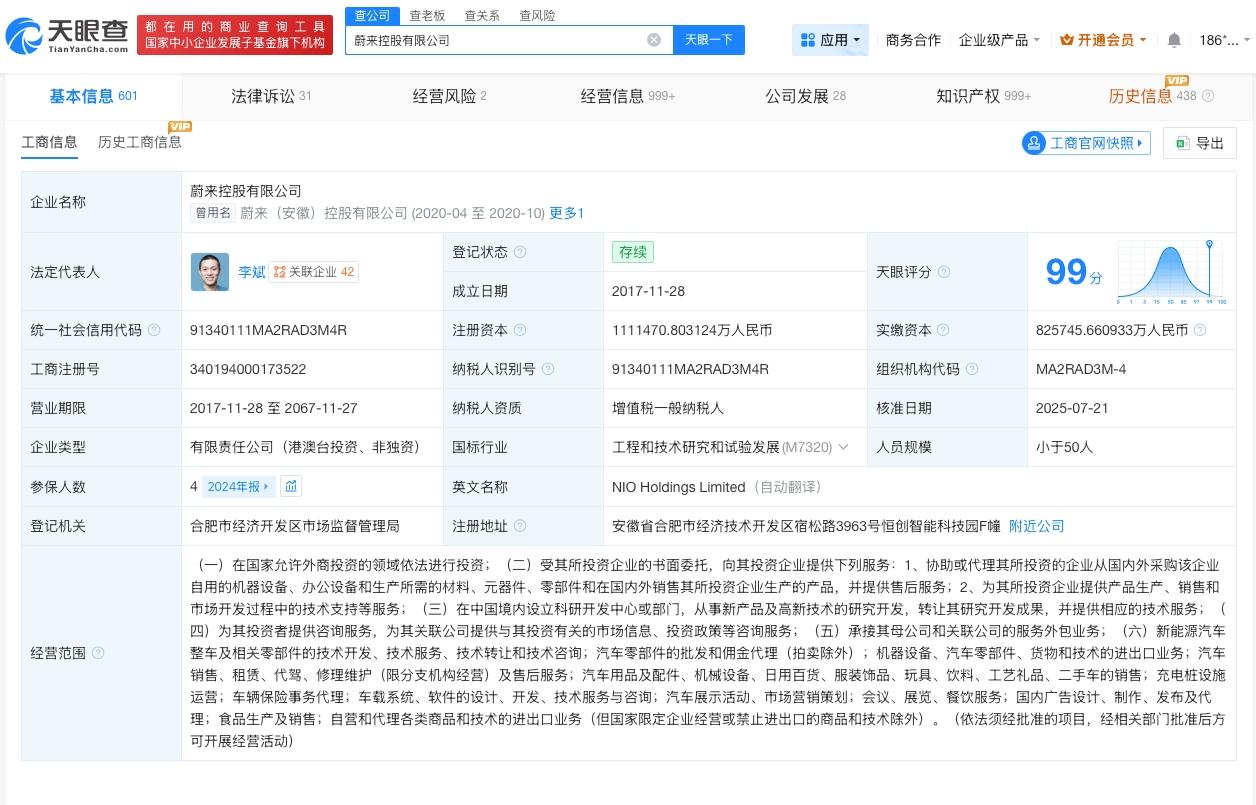Click the 导出 export button
The image size is (1256, 805).
(x=1200, y=143)
